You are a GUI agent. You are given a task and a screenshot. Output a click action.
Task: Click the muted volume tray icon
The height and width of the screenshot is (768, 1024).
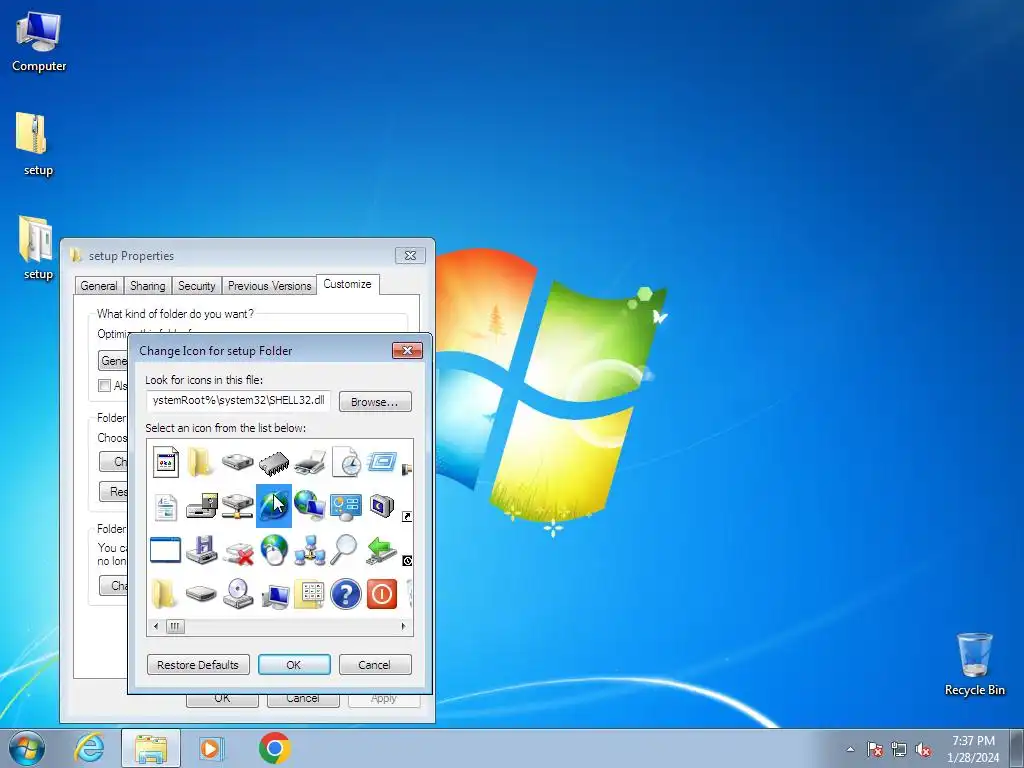923,749
